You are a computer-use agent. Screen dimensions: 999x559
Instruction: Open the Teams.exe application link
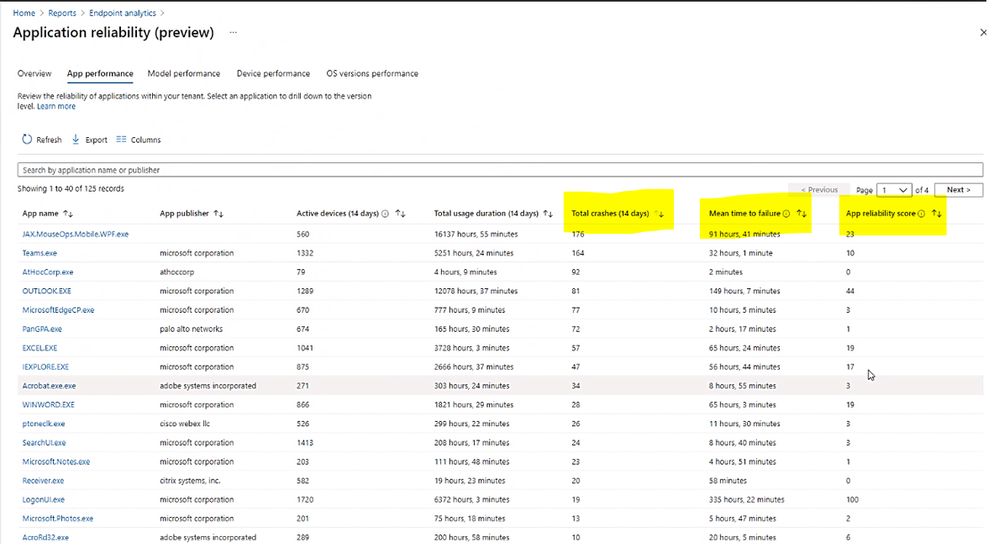coord(40,253)
